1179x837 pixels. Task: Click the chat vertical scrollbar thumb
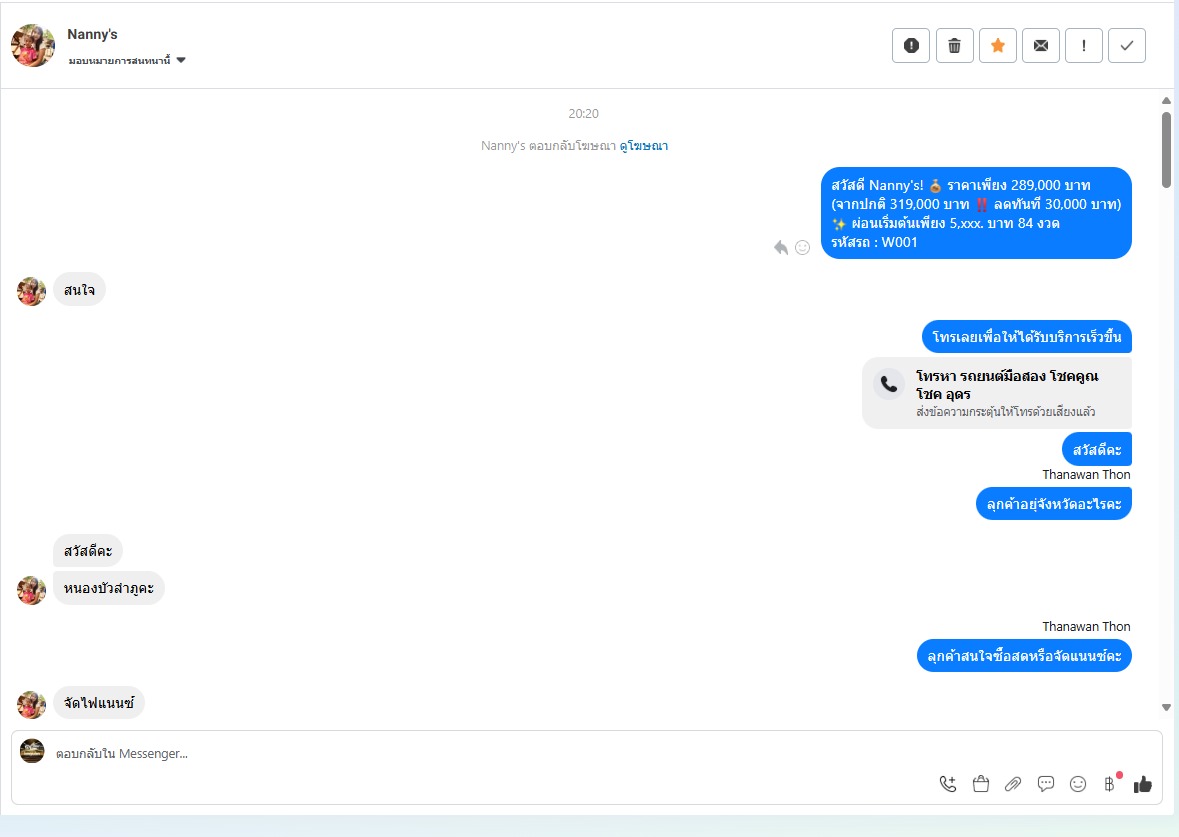pyautogui.click(x=1166, y=150)
